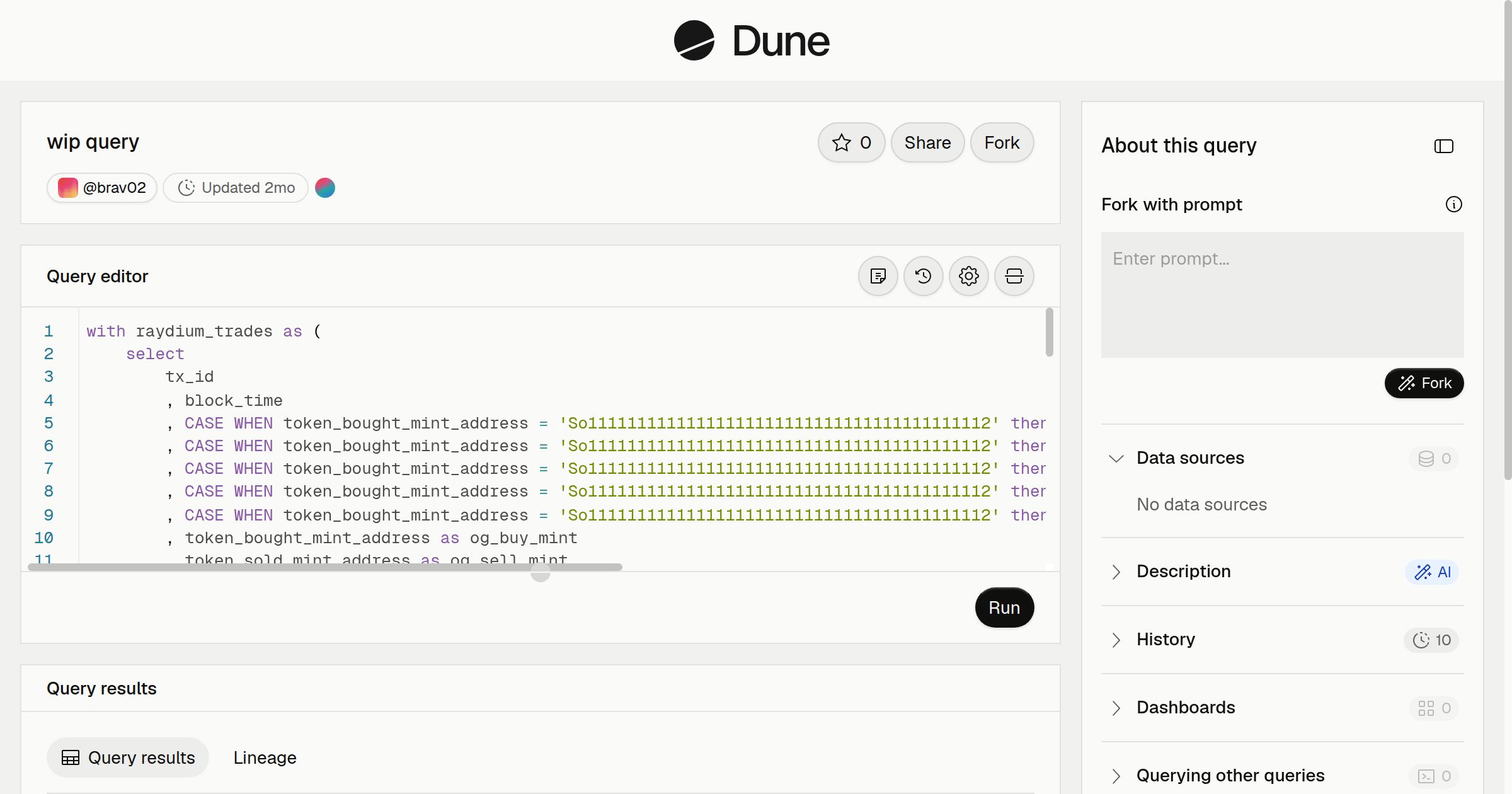The height and width of the screenshot is (794, 1512).
Task: Fork the query from the header
Action: click(x=1002, y=142)
